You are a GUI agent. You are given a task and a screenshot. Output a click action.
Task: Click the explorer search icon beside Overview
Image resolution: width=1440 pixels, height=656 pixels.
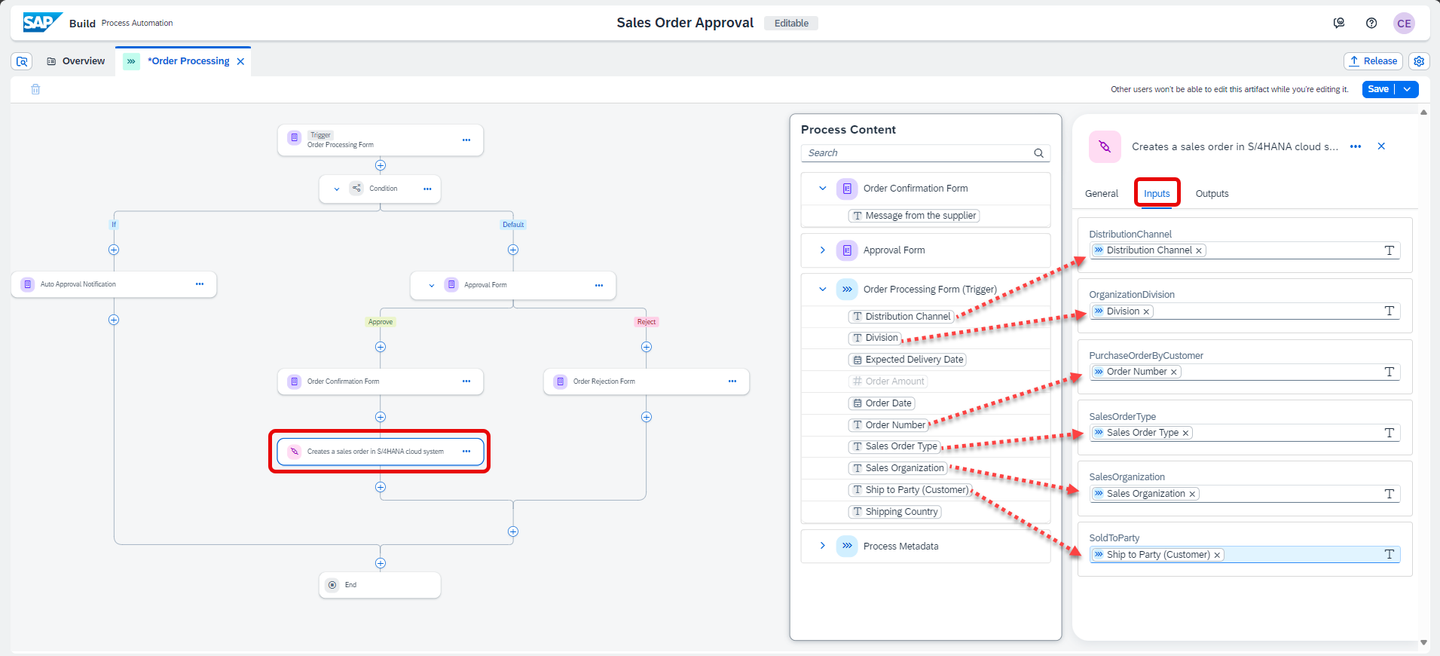point(21,61)
